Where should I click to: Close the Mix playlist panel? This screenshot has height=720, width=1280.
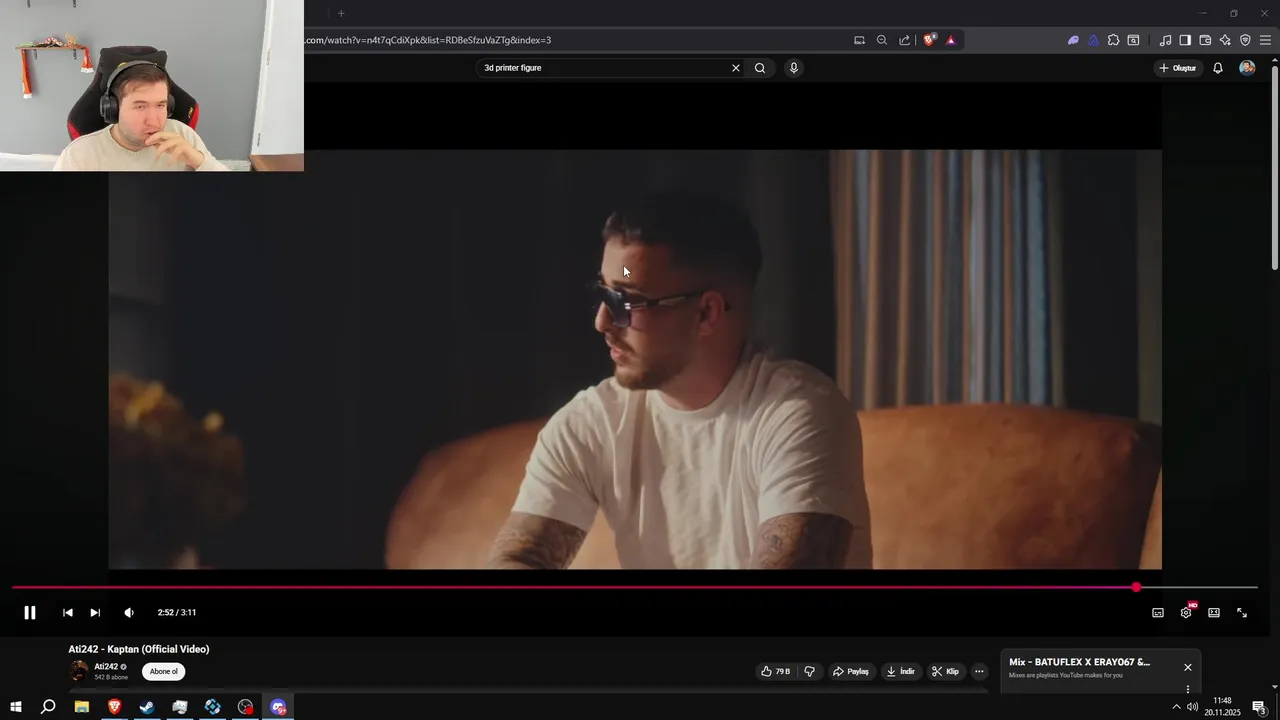pos(1188,667)
